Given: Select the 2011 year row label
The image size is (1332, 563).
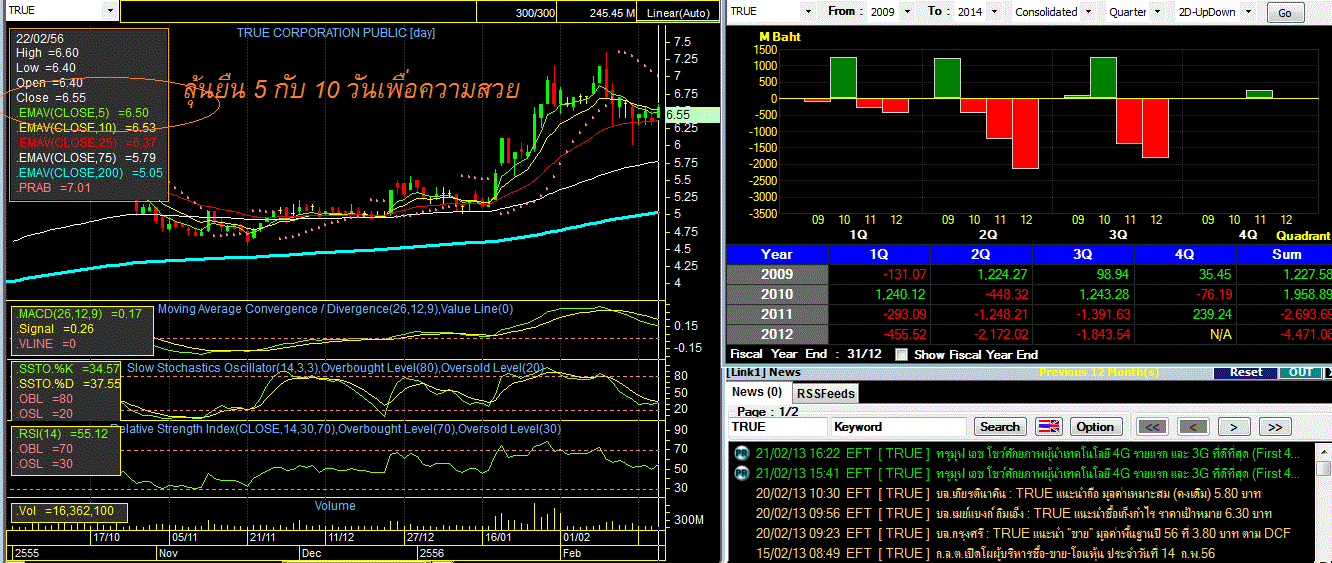Looking at the screenshot, I should (777, 314).
